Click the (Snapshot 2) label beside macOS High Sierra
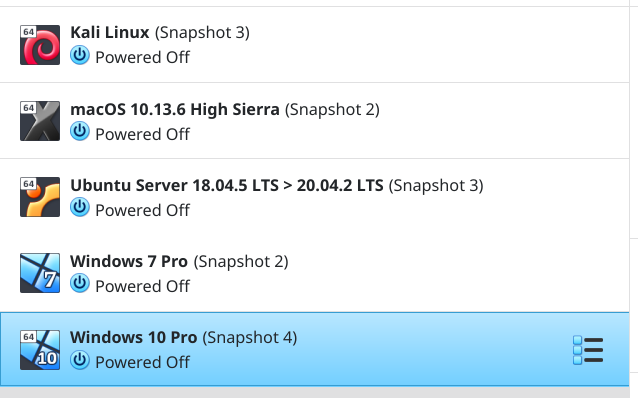This screenshot has width=638, height=398. [x=332, y=110]
